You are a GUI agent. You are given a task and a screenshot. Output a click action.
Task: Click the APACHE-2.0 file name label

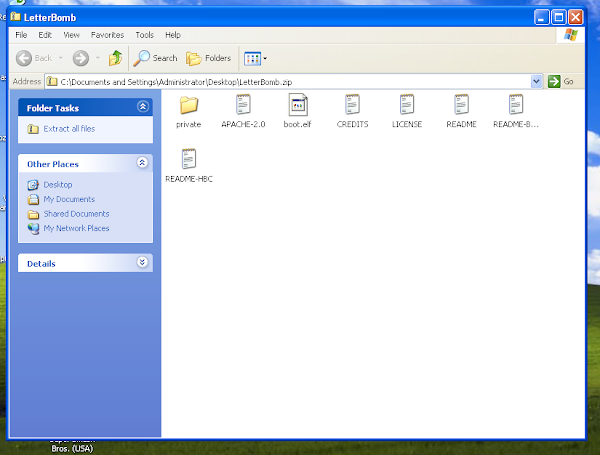243,125
